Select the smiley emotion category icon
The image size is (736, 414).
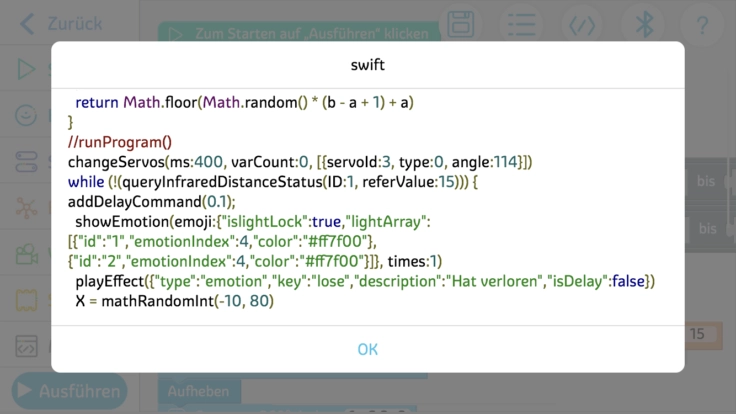click(x=26, y=115)
